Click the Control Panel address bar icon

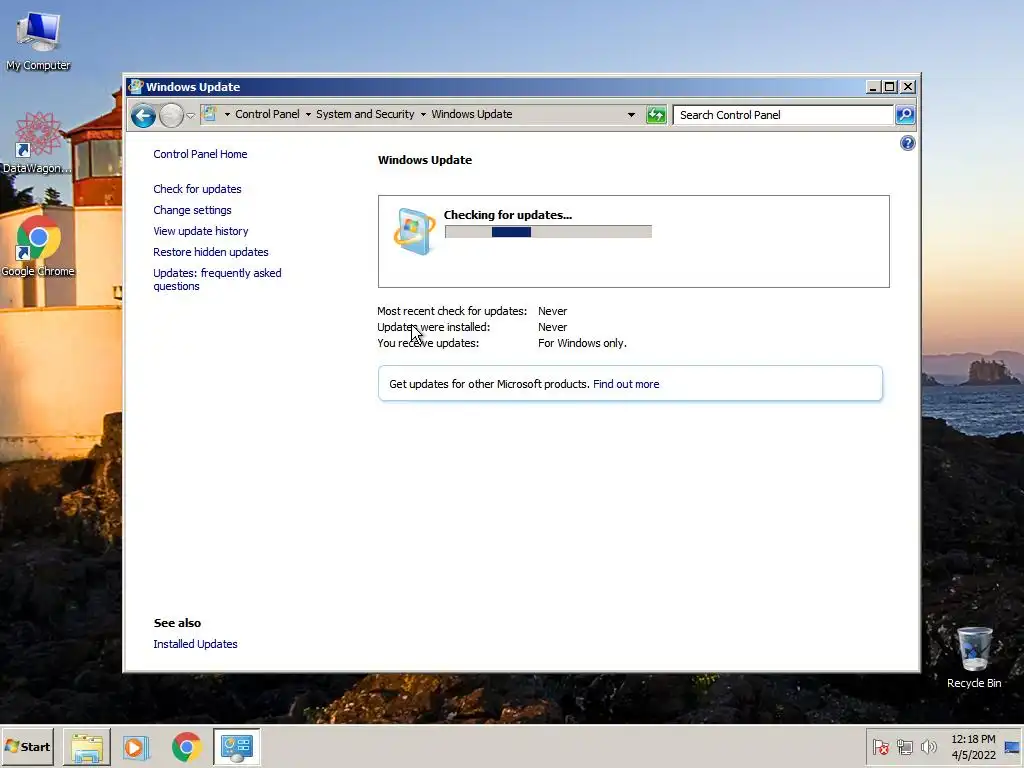point(209,114)
